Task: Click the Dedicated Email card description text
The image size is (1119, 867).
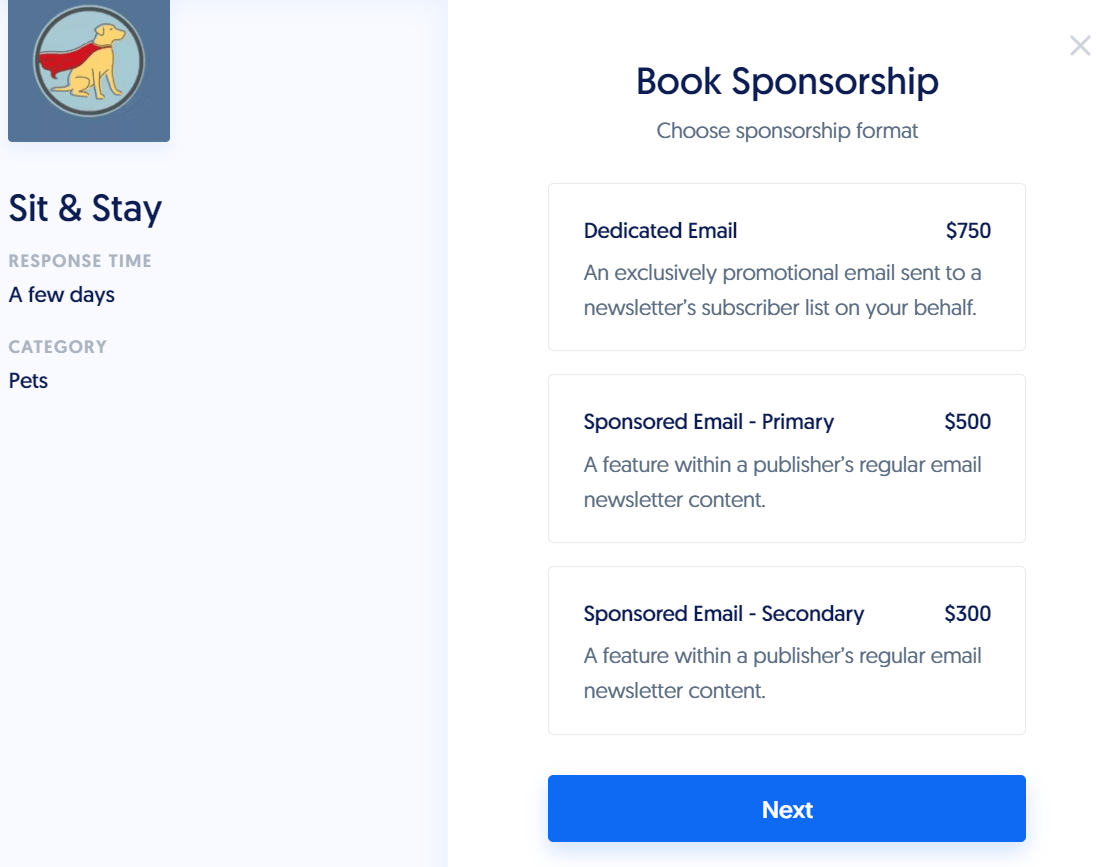Action: pyautogui.click(x=783, y=289)
